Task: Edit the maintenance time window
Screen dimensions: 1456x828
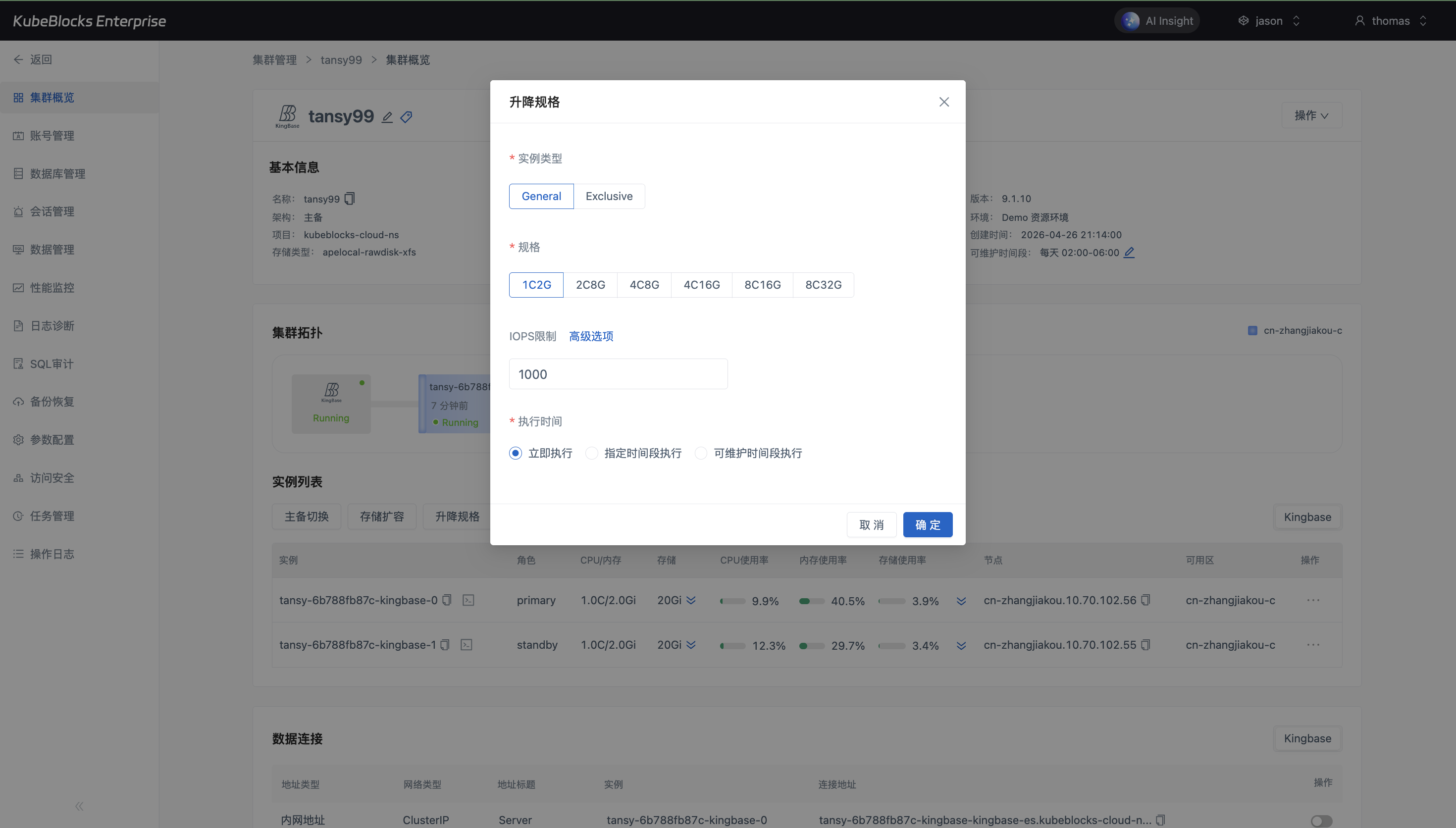Action: [x=1129, y=252]
